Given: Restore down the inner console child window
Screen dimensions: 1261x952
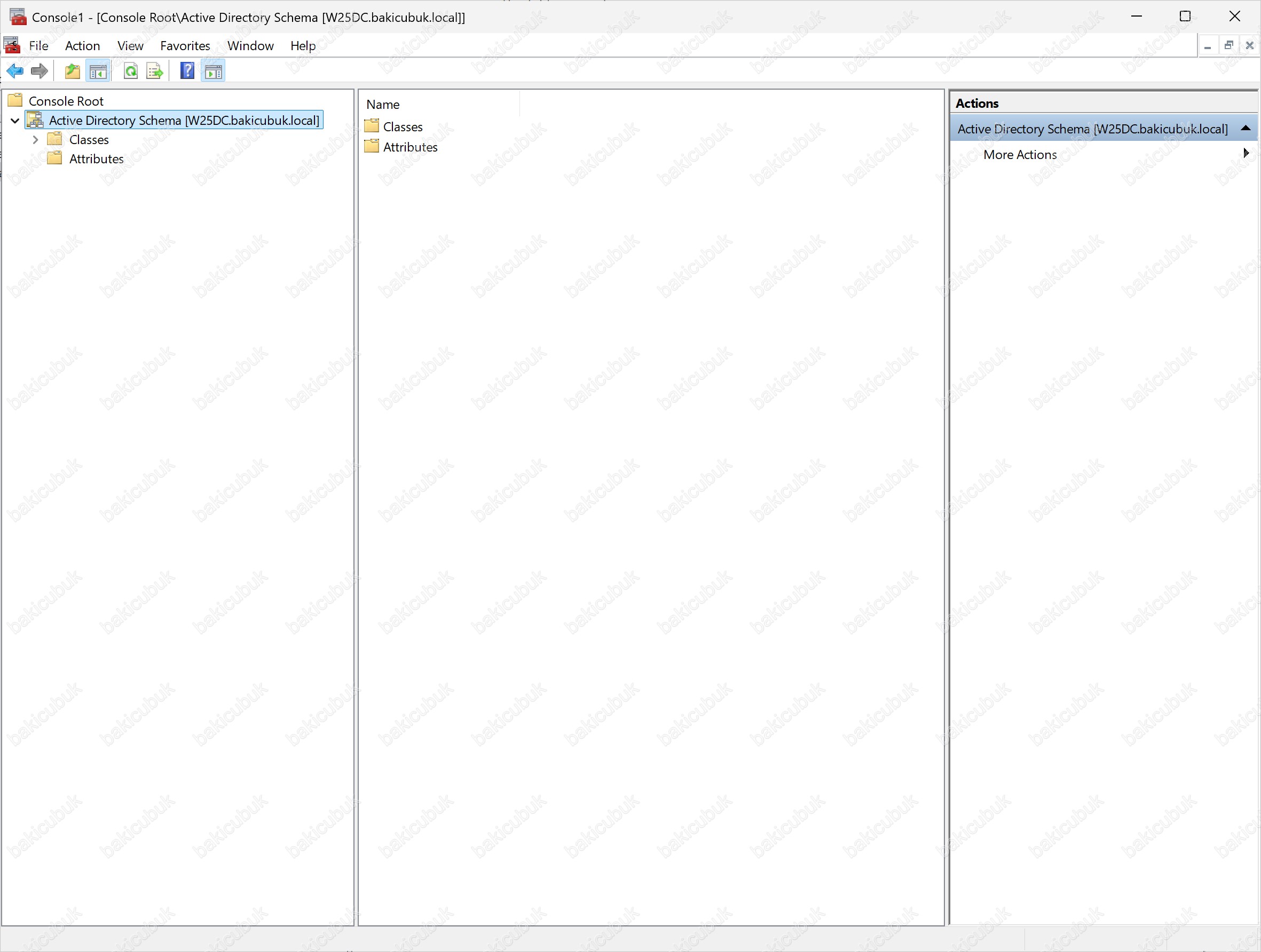Looking at the screenshot, I should click(1228, 45).
